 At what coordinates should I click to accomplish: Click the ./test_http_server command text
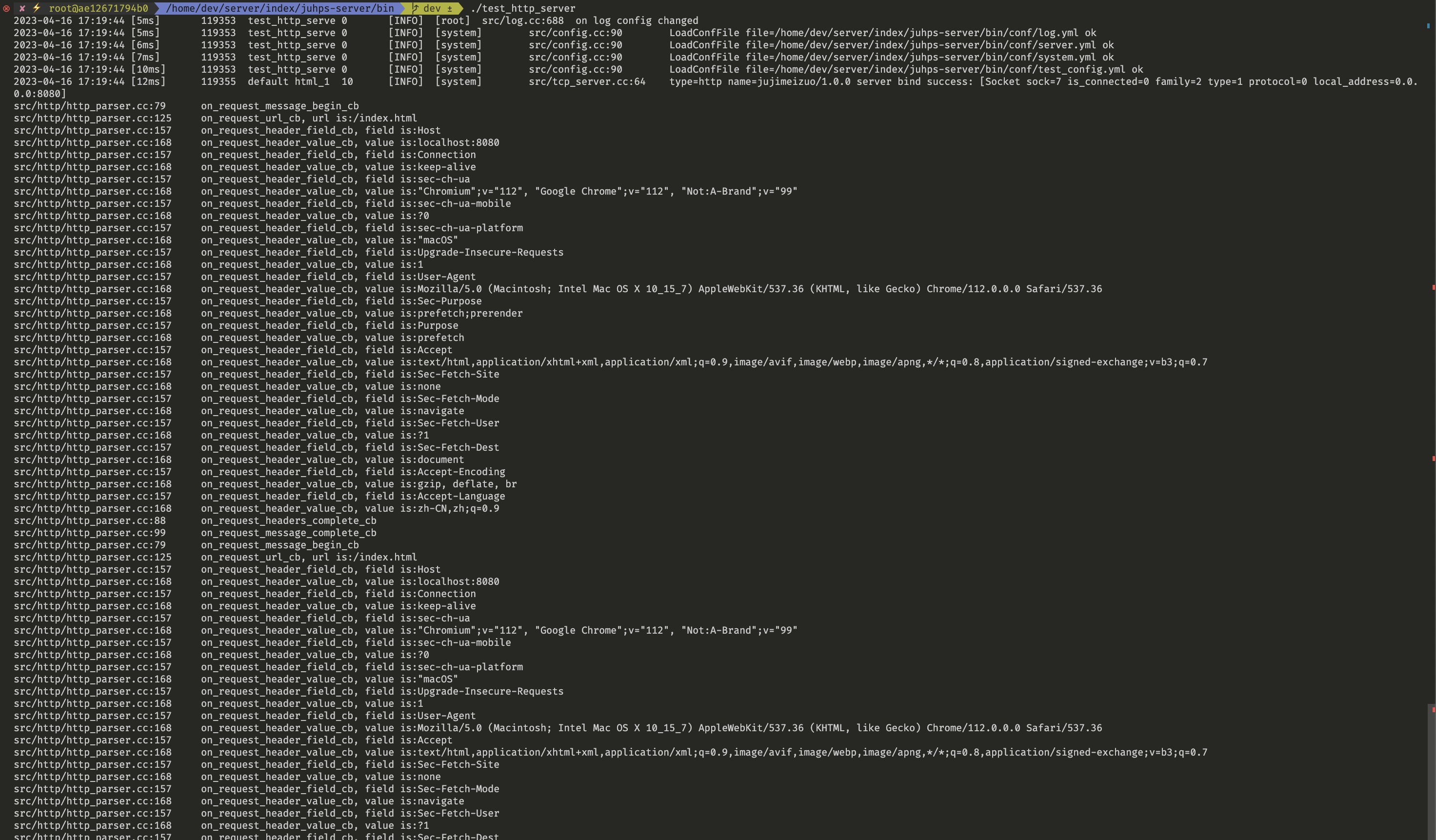pyautogui.click(x=522, y=9)
